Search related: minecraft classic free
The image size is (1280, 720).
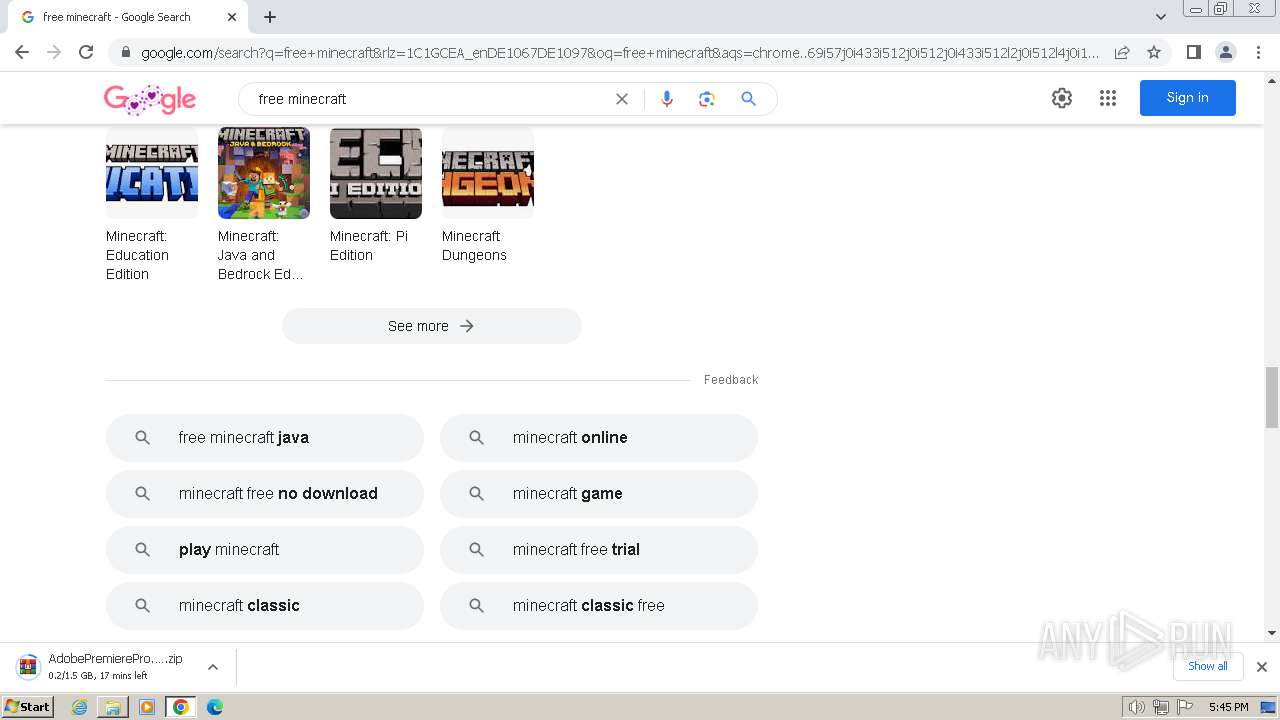[599, 606]
